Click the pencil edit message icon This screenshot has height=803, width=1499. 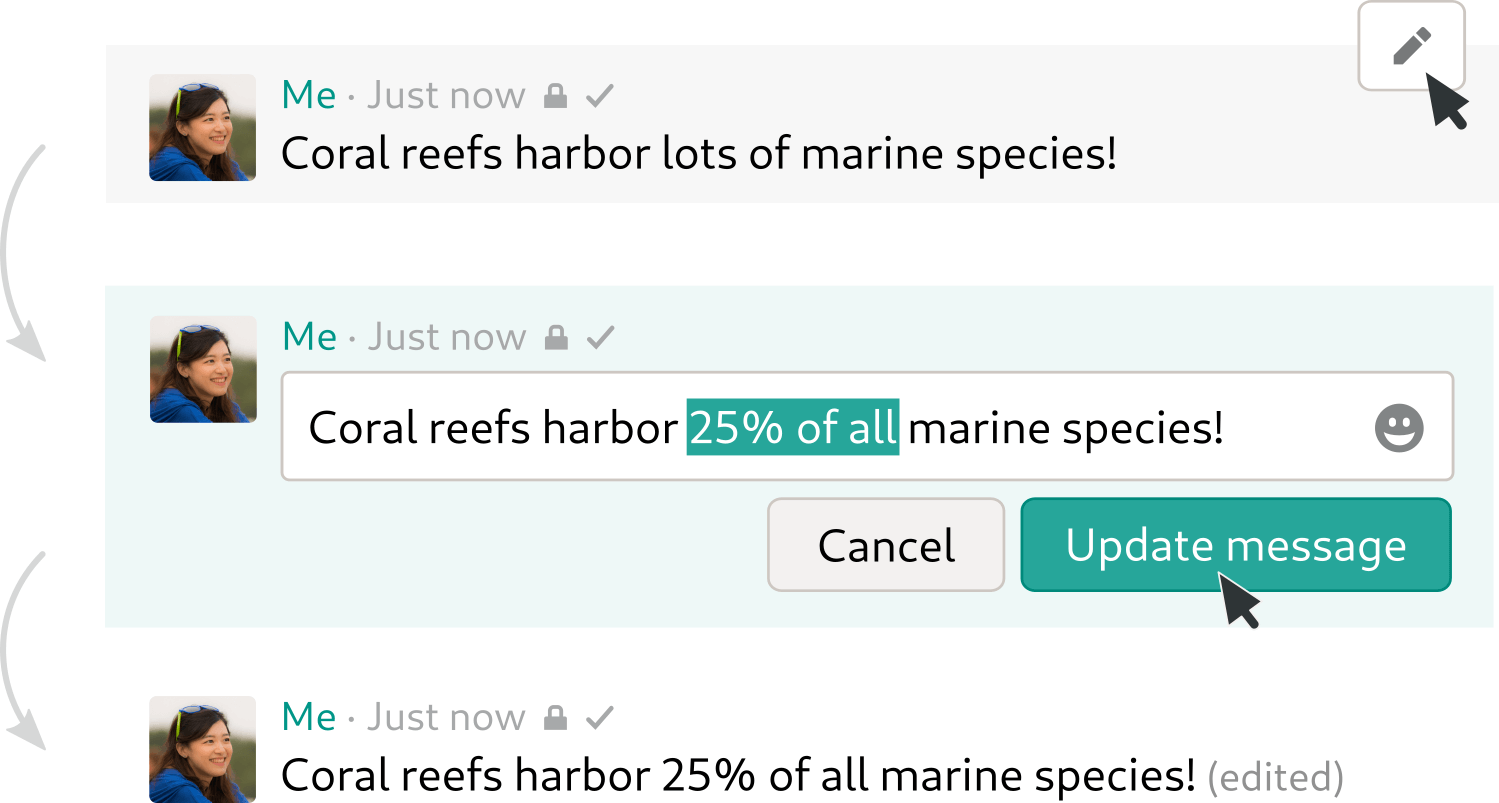pos(1411,47)
